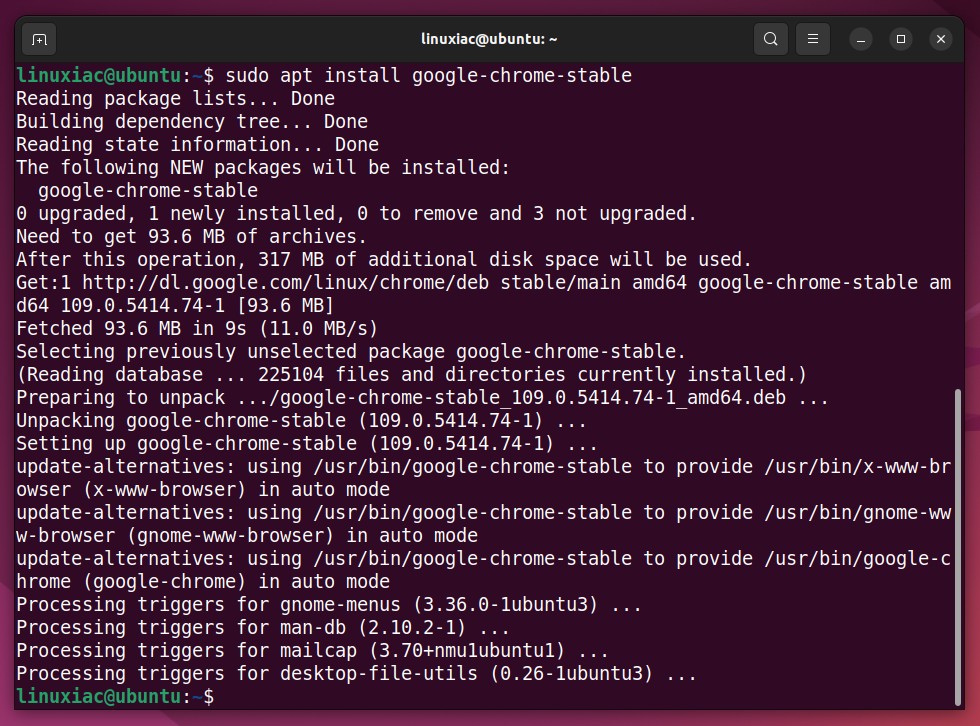This screenshot has height=726, width=980.
Task: Click the sudo apt install command text
Action: (x=428, y=76)
